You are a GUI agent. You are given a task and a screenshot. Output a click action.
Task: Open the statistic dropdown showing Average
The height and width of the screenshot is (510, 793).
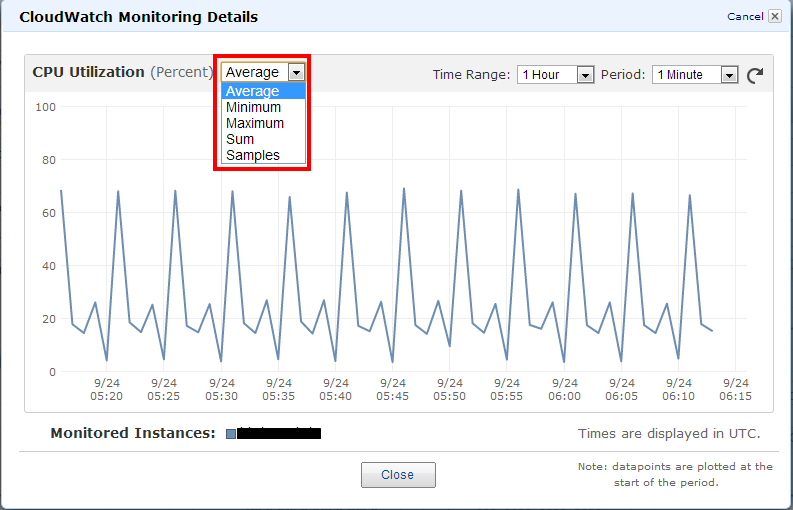click(263, 72)
